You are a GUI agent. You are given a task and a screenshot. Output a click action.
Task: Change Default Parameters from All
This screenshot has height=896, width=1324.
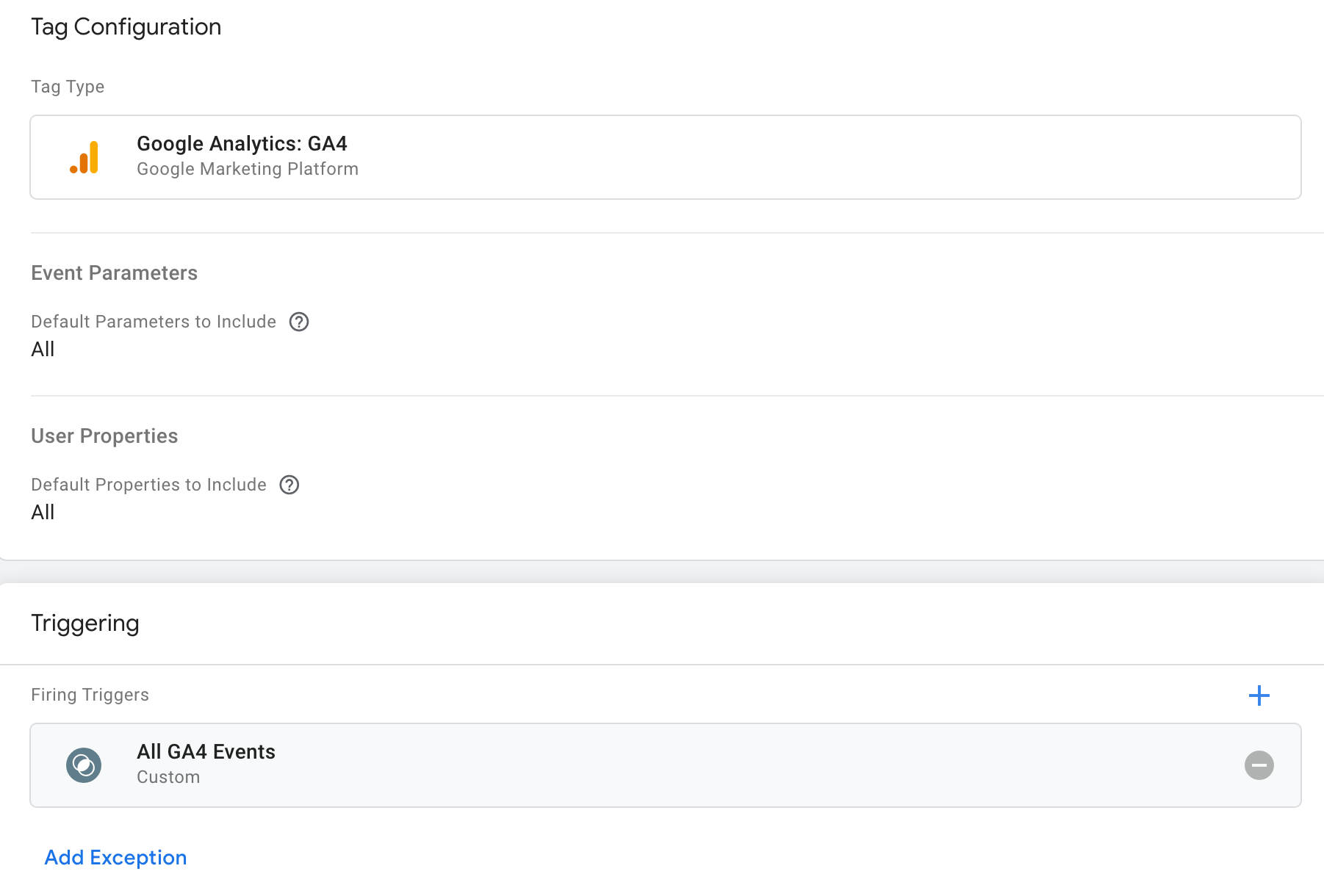43,349
